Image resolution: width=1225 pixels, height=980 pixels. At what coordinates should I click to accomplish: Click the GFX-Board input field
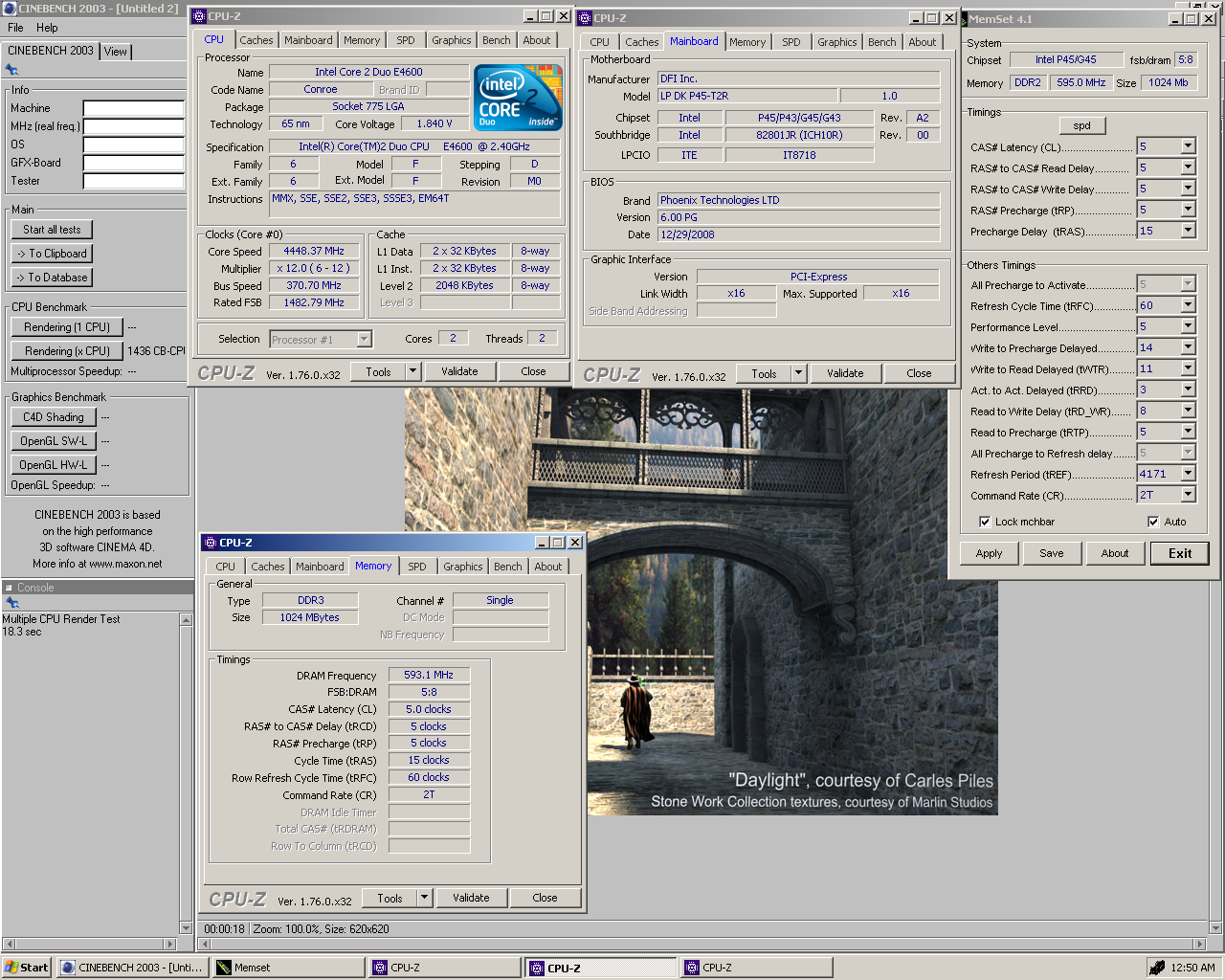click(134, 163)
